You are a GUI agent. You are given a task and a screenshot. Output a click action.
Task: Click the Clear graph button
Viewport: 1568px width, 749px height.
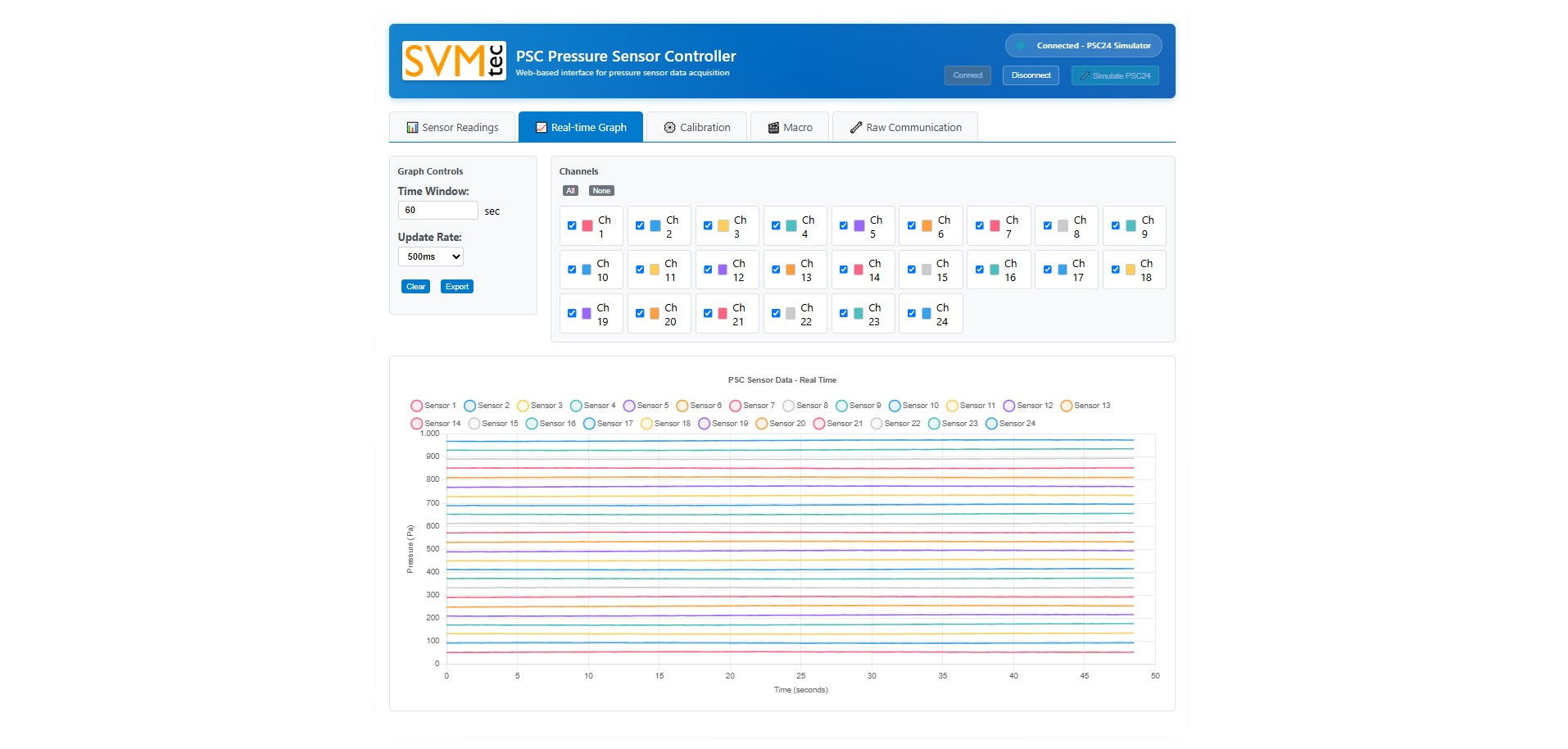pyautogui.click(x=415, y=287)
